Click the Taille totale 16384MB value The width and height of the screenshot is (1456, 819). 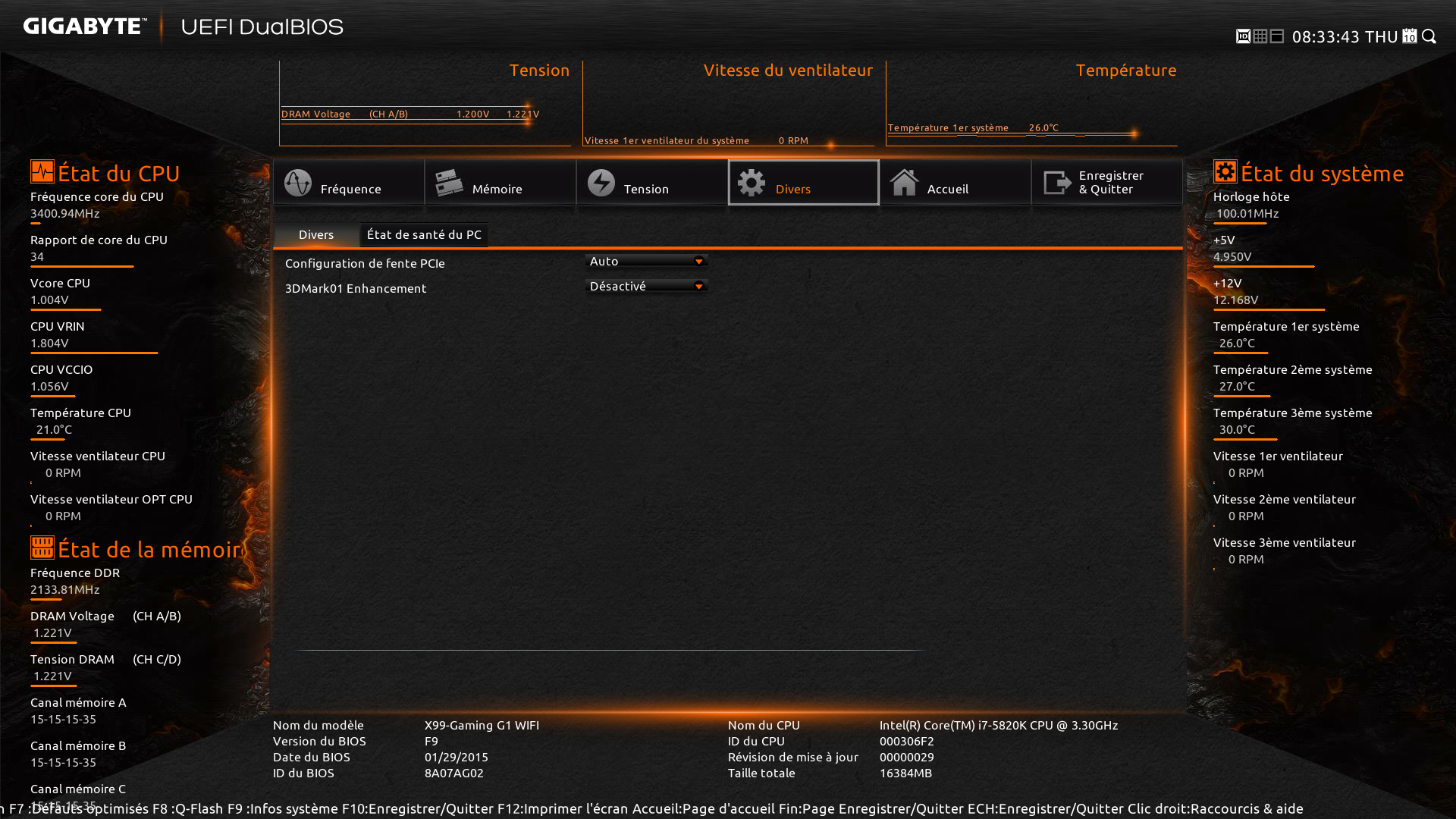[906, 773]
